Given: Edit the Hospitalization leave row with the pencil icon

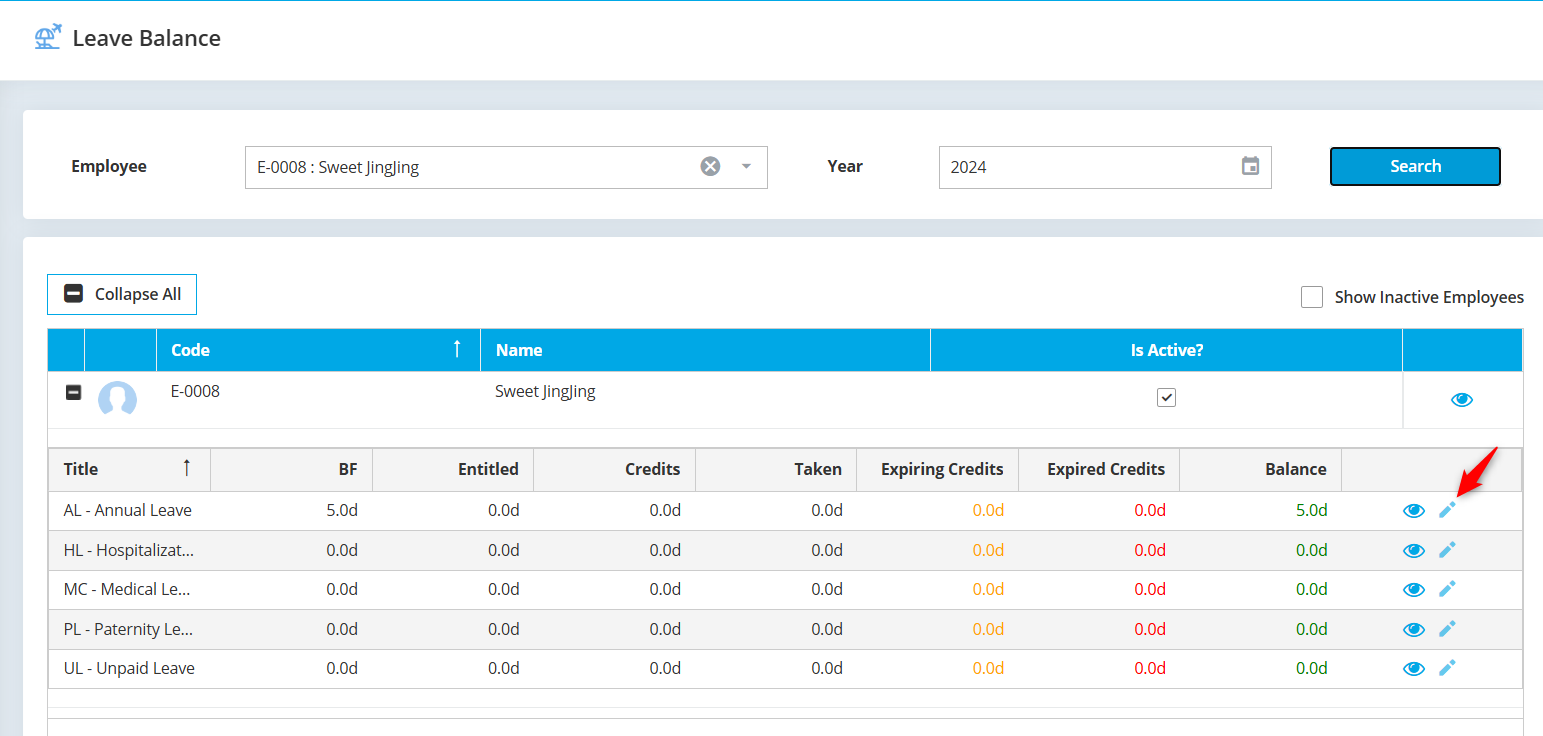Looking at the screenshot, I should (x=1447, y=549).
